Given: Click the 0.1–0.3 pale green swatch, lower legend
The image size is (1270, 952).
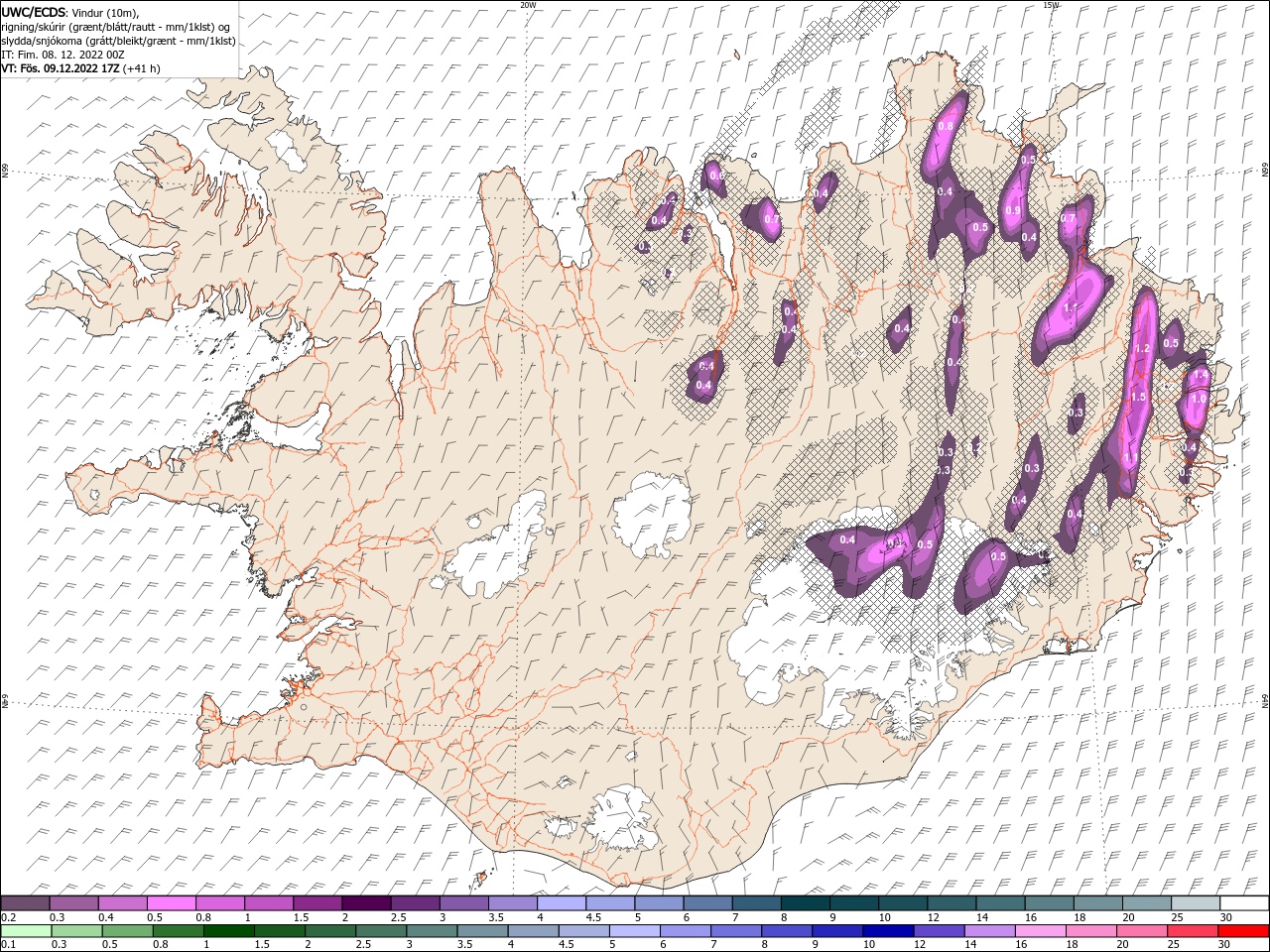Looking at the screenshot, I should (x=25, y=931).
